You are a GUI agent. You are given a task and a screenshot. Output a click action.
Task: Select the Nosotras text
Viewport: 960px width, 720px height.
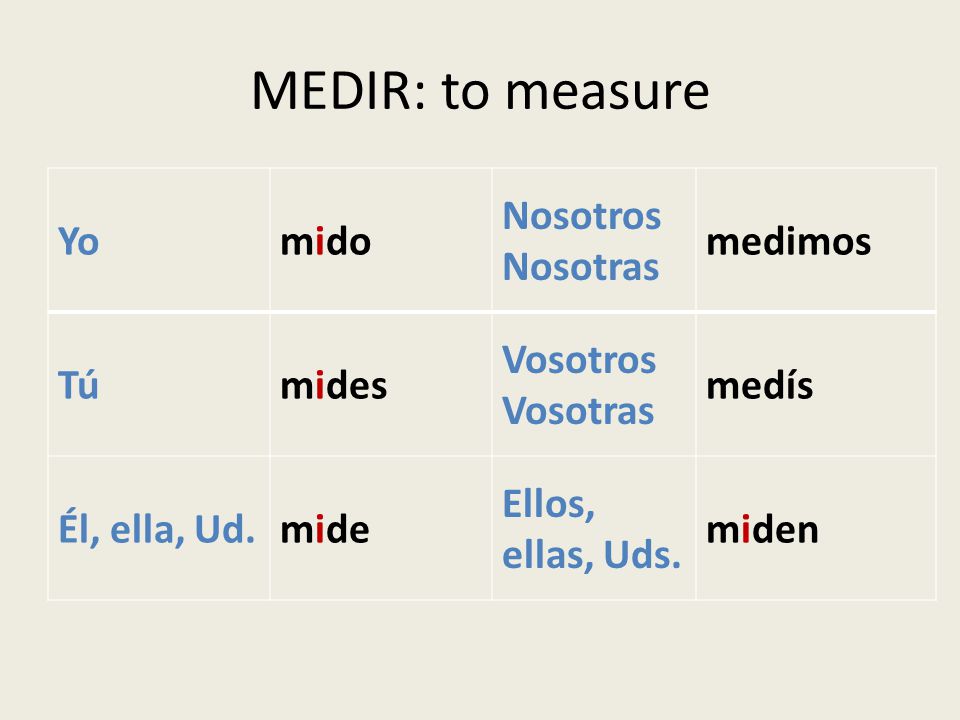pyautogui.click(x=580, y=267)
